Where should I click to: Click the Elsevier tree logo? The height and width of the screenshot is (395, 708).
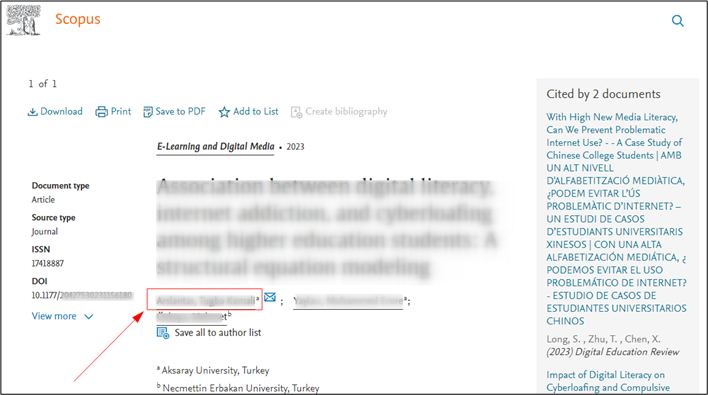(x=23, y=20)
